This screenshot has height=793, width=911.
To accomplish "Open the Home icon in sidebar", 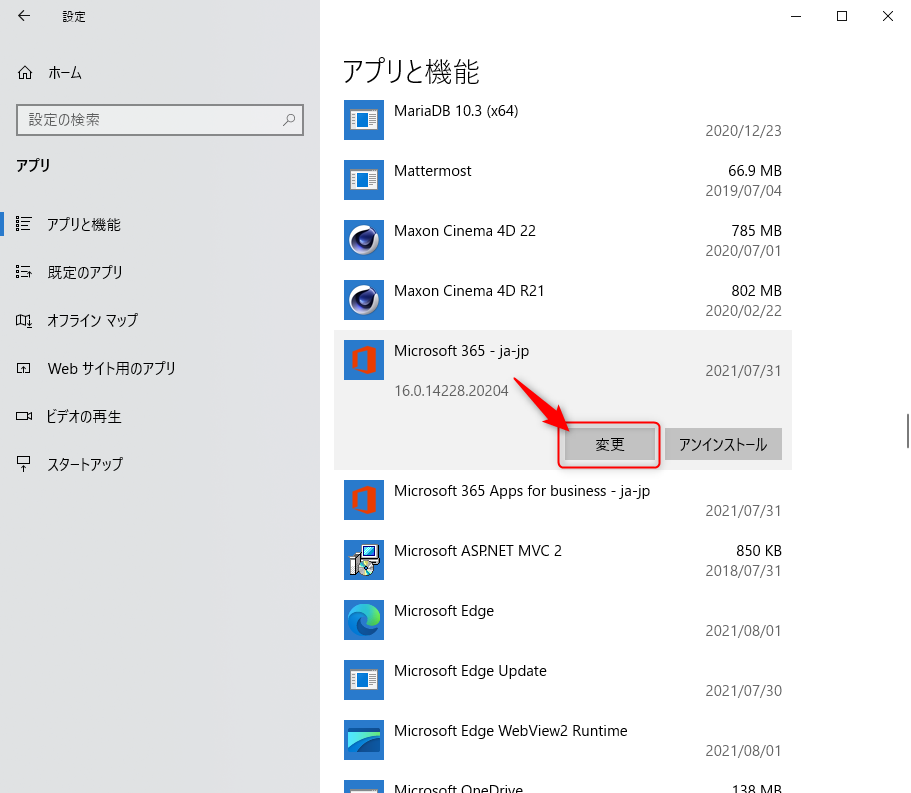I will click(25, 73).
